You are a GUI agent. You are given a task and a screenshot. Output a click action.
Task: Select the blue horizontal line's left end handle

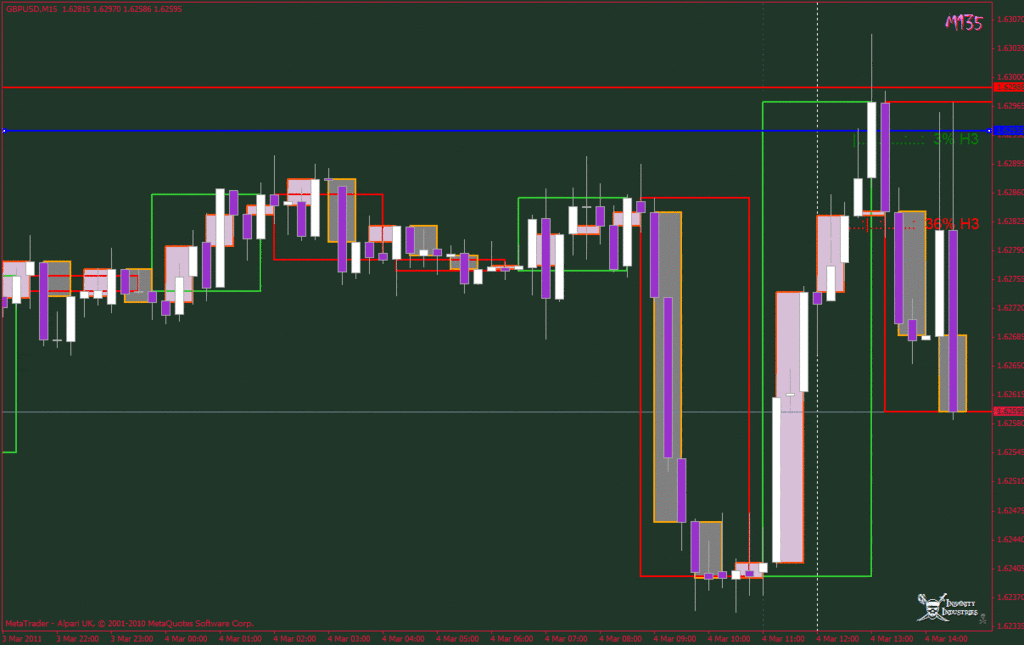click(4, 131)
